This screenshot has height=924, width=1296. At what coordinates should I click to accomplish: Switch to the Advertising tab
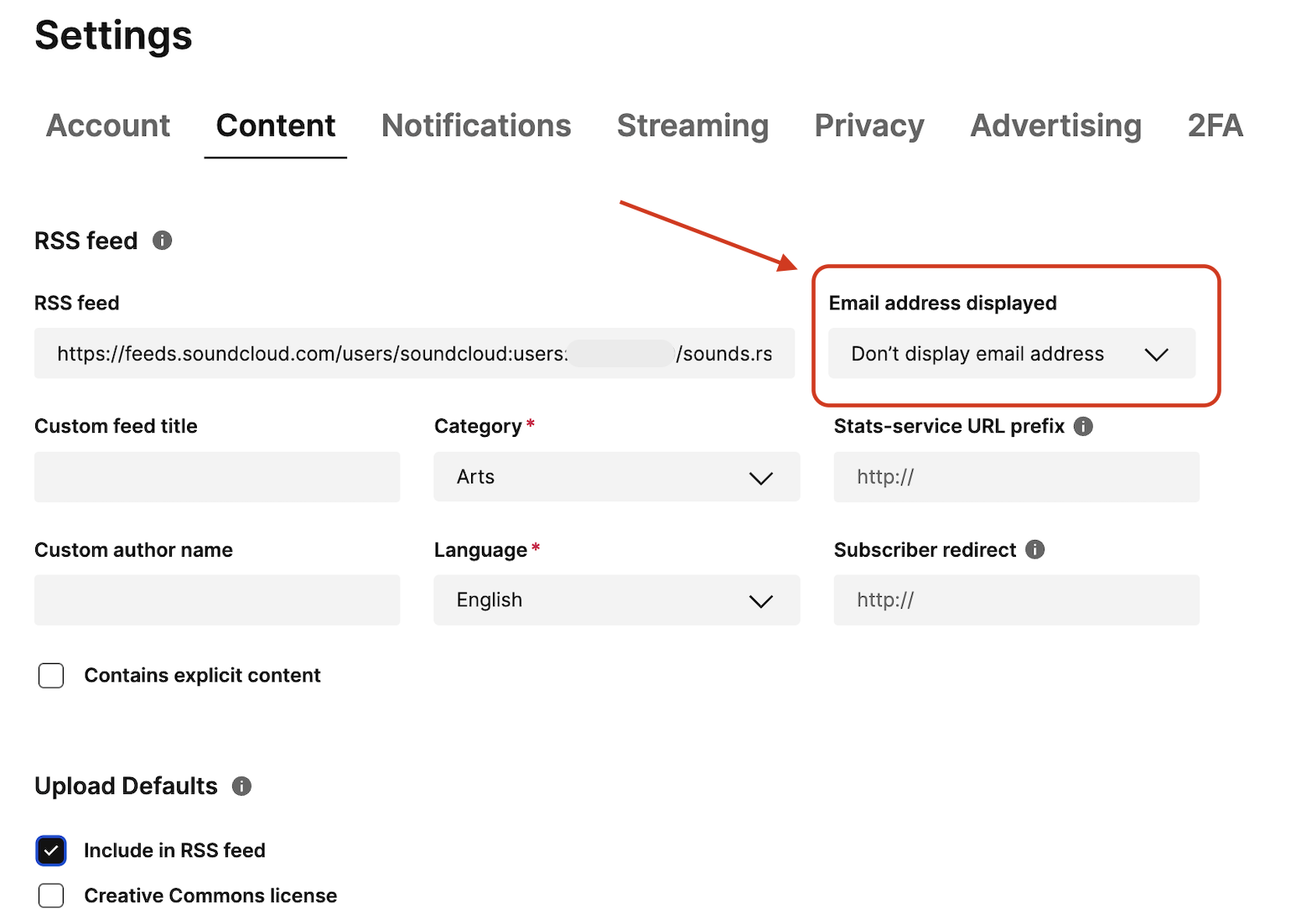coord(1055,126)
